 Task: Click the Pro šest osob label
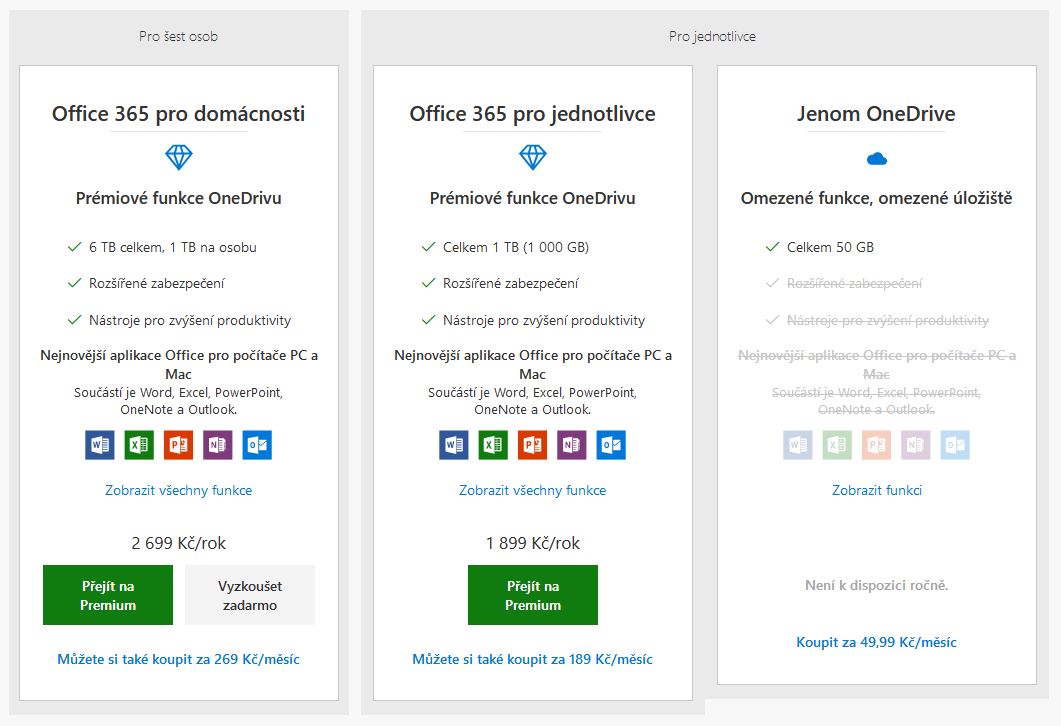pos(179,37)
